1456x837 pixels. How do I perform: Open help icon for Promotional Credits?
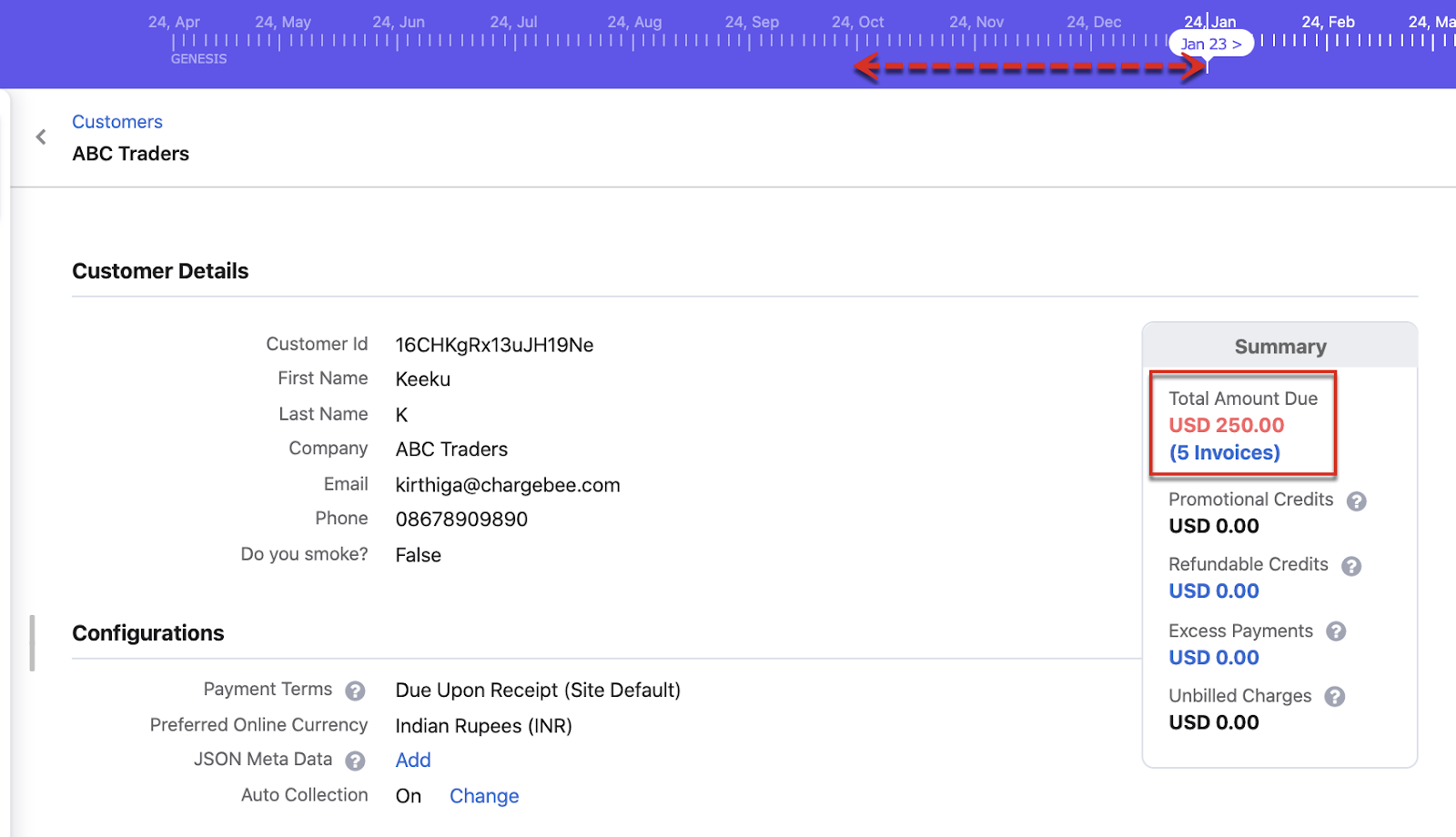pyautogui.click(x=1356, y=501)
